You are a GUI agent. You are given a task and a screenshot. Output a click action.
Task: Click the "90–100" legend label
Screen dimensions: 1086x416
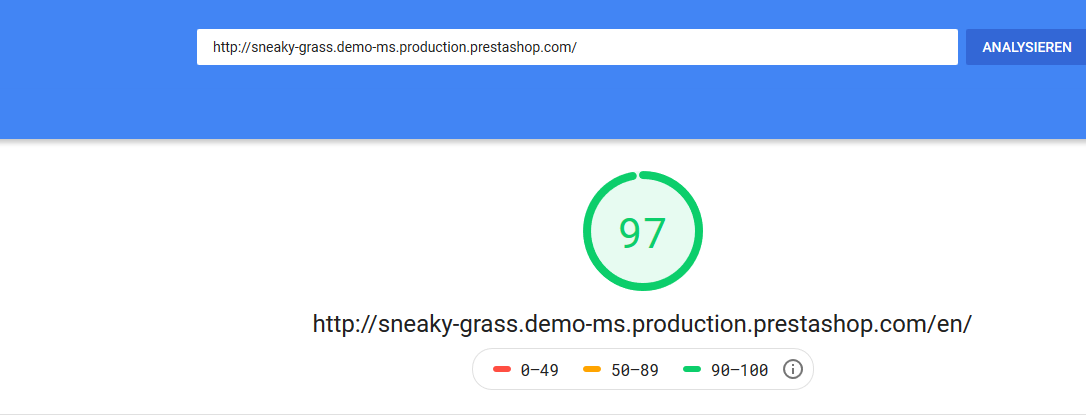click(x=739, y=370)
